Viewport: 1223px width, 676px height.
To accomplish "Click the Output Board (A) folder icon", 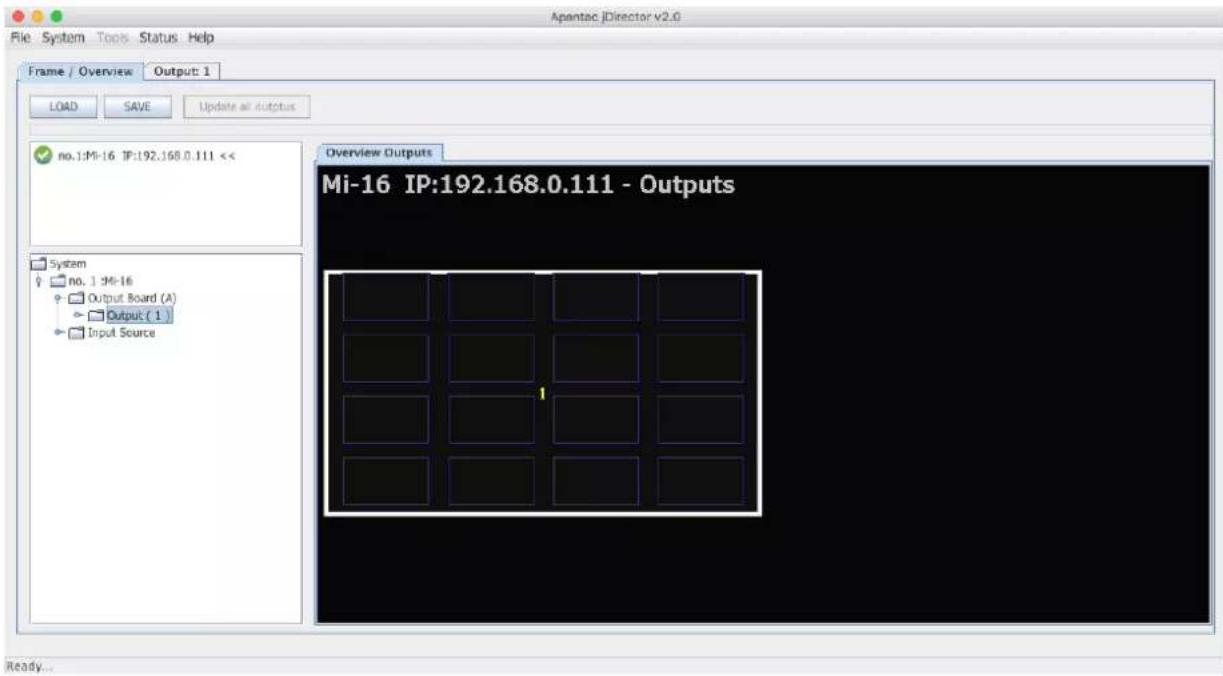I will (76, 299).
